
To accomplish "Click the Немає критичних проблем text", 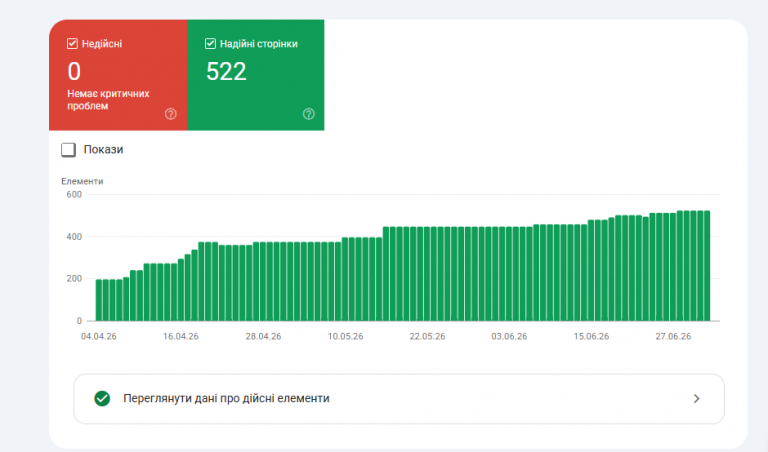I will [108, 100].
